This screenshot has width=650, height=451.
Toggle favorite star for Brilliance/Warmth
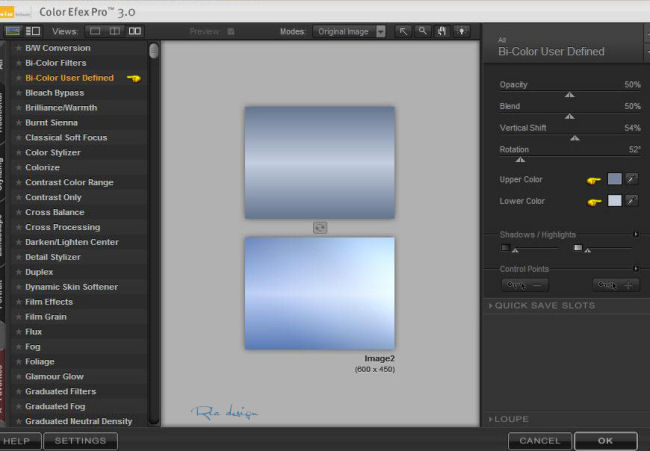click(19, 108)
